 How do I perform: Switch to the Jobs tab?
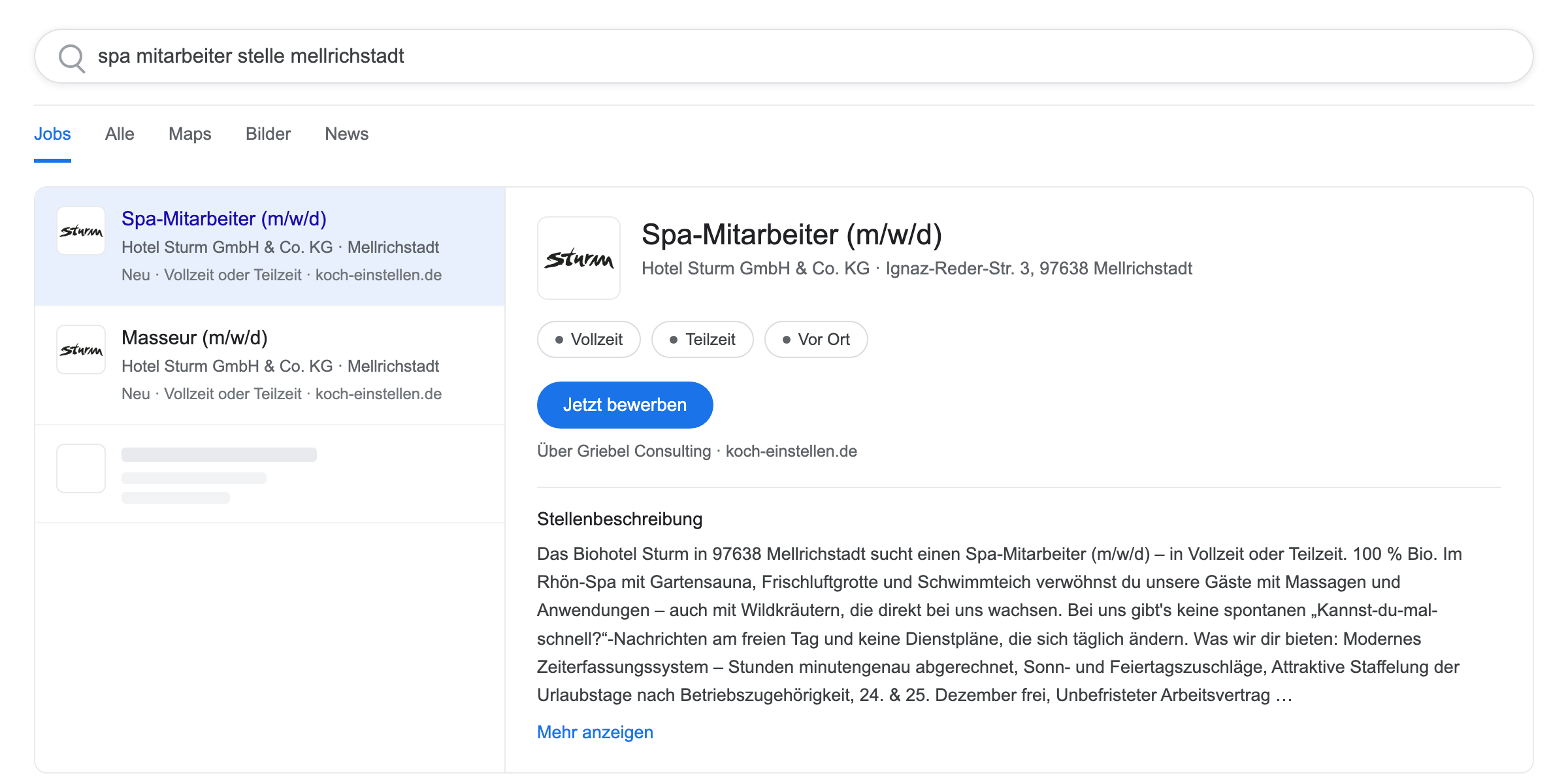click(x=52, y=134)
